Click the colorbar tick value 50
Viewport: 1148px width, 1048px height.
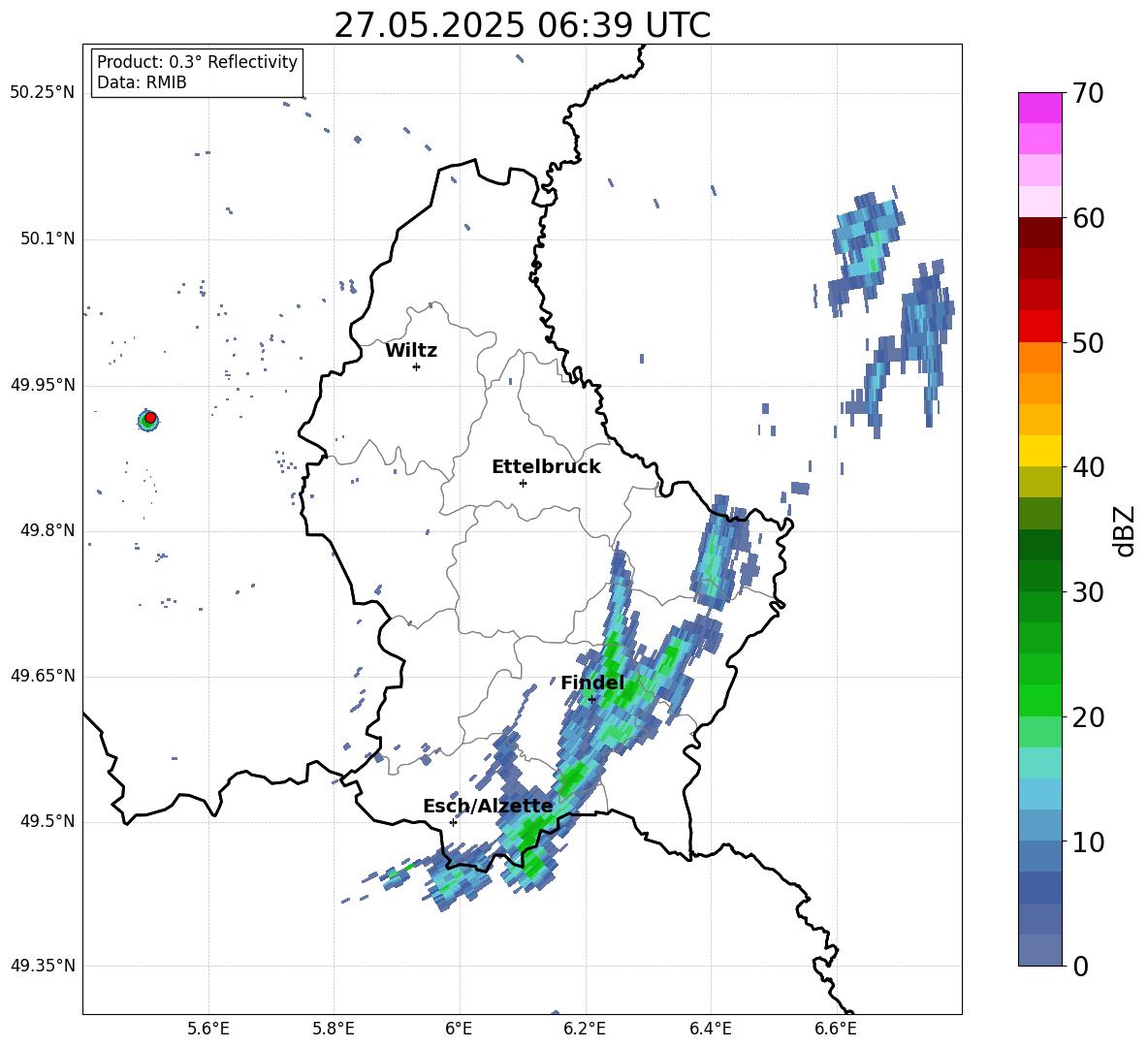[1088, 342]
